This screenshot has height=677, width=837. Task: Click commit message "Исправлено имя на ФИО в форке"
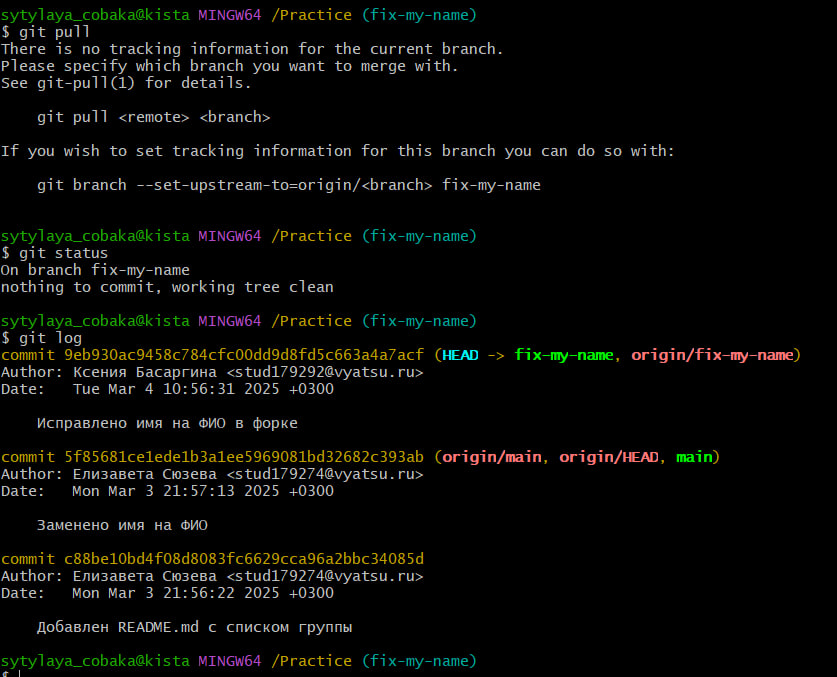(167, 423)
